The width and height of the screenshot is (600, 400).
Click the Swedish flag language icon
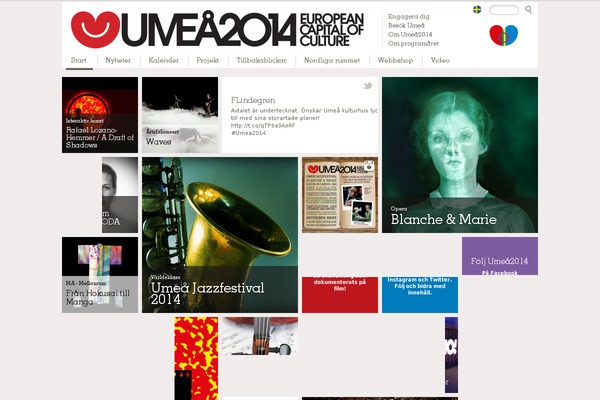(x=477, y=10)
